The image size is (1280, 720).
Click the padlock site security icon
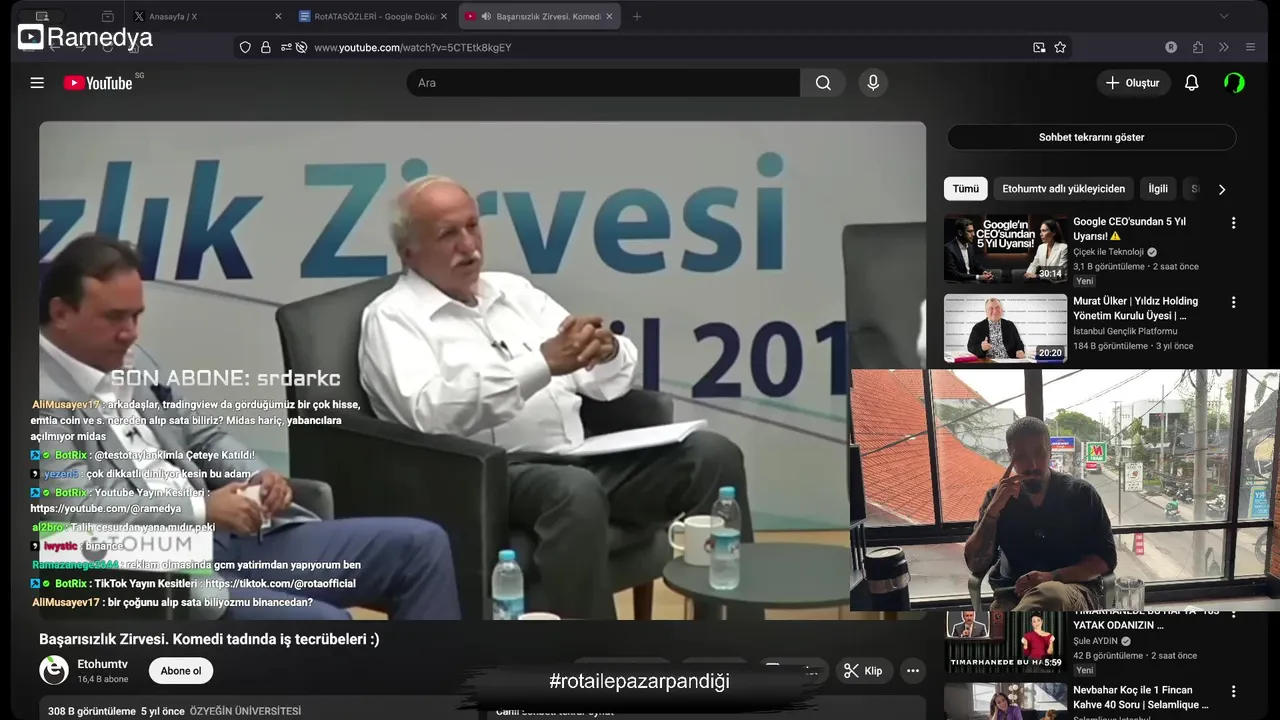click(266, 47)
